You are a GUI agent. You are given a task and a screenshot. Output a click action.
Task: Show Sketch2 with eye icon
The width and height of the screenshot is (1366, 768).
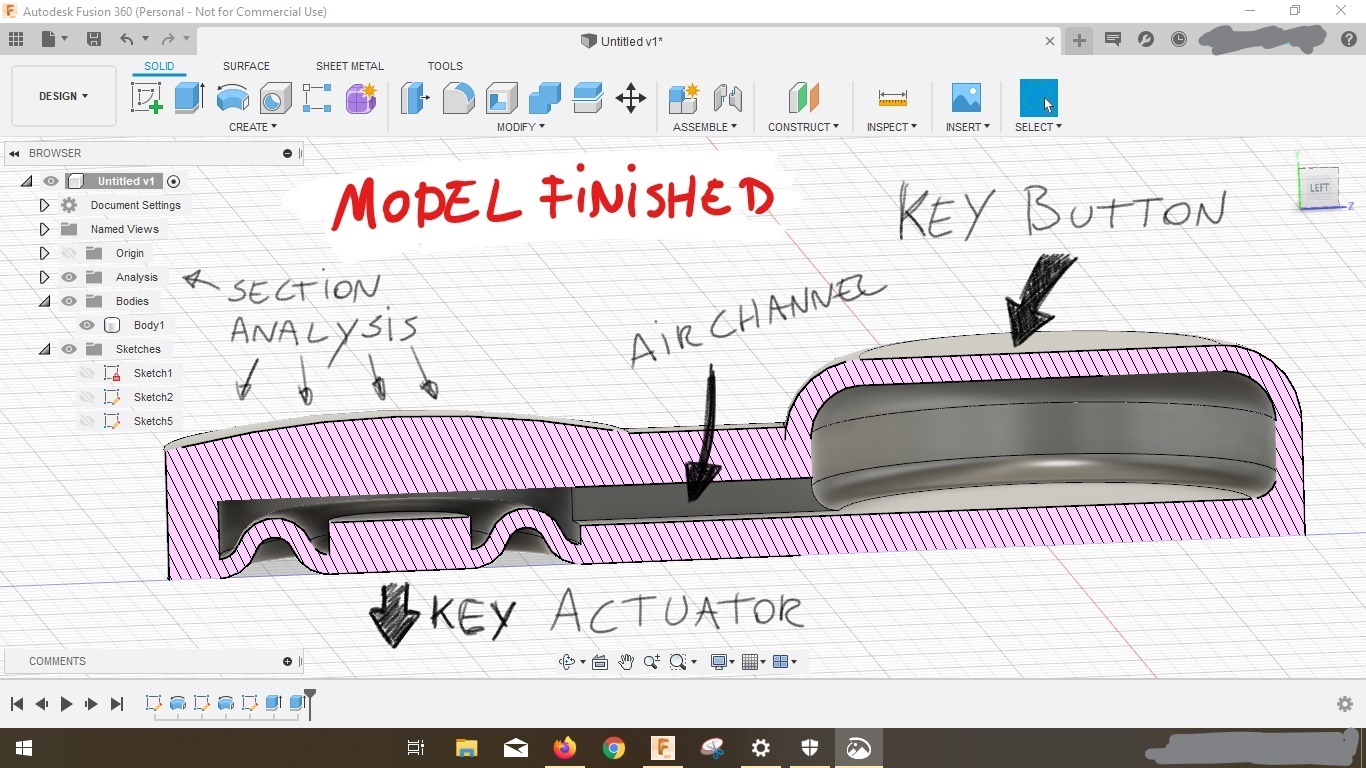[x=87, y=397]
